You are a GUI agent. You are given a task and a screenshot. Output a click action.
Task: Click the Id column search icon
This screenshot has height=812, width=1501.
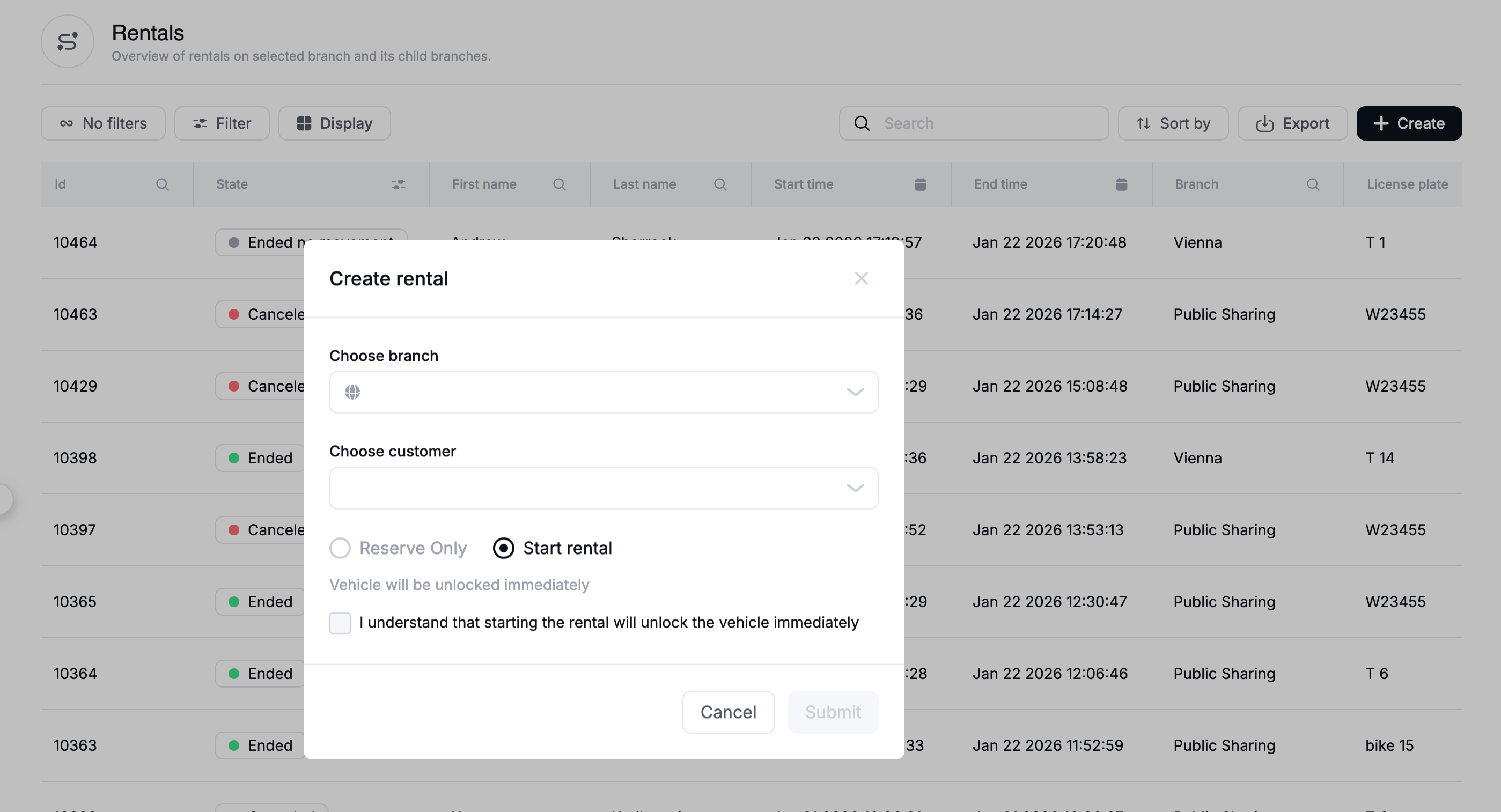pyautogui.click(x=163, y=184)
